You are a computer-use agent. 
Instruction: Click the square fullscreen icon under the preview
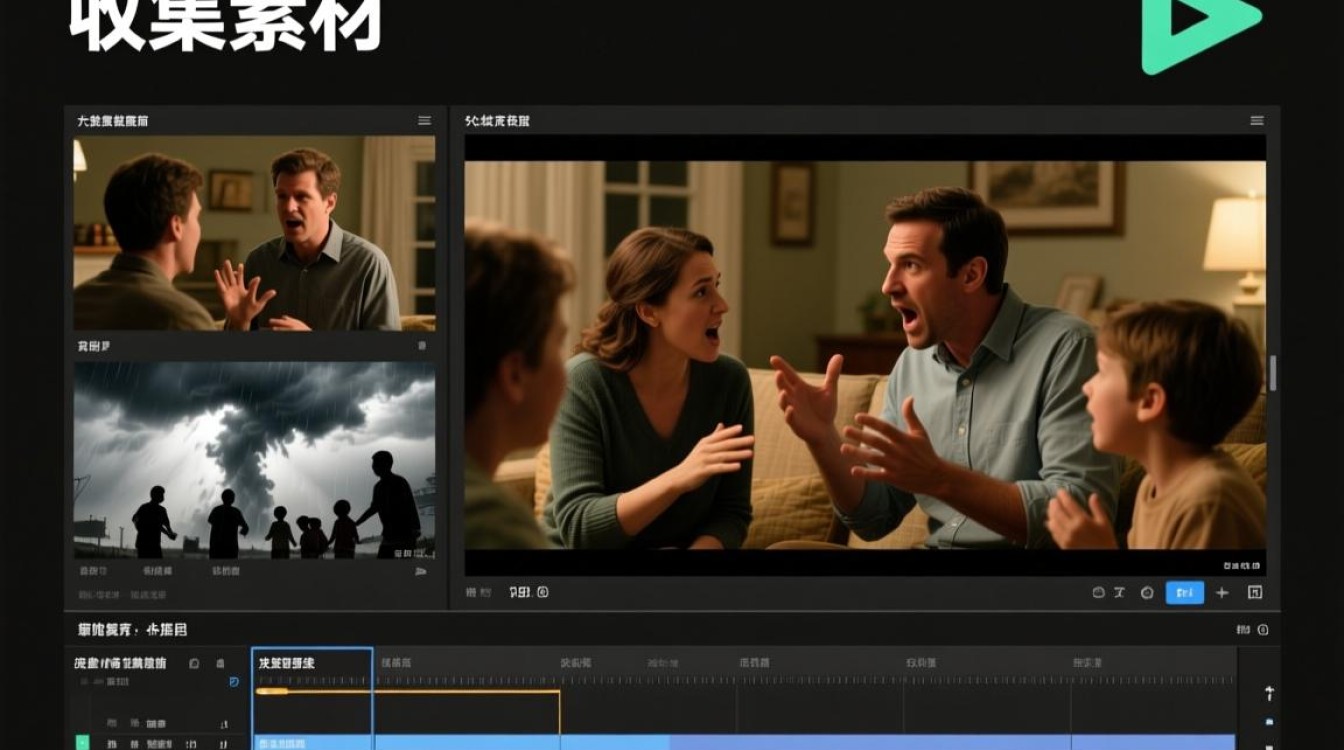1255,592
